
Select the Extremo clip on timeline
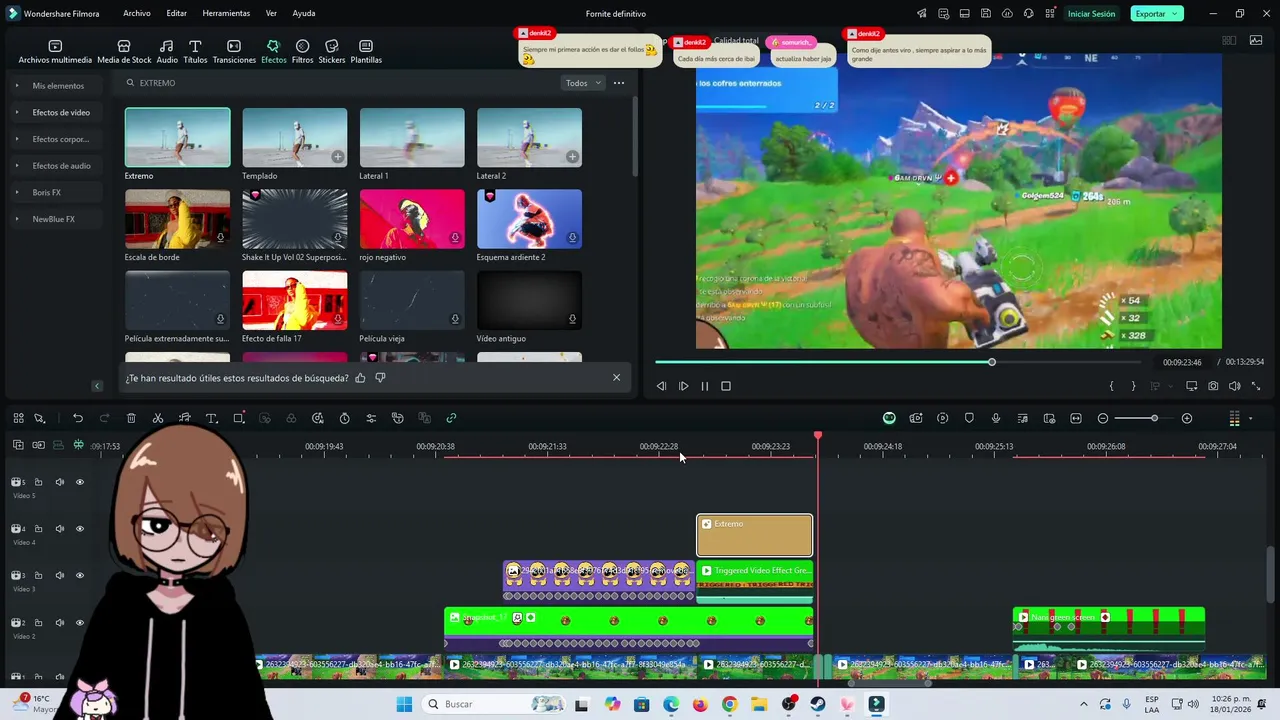tap(754, 535)
